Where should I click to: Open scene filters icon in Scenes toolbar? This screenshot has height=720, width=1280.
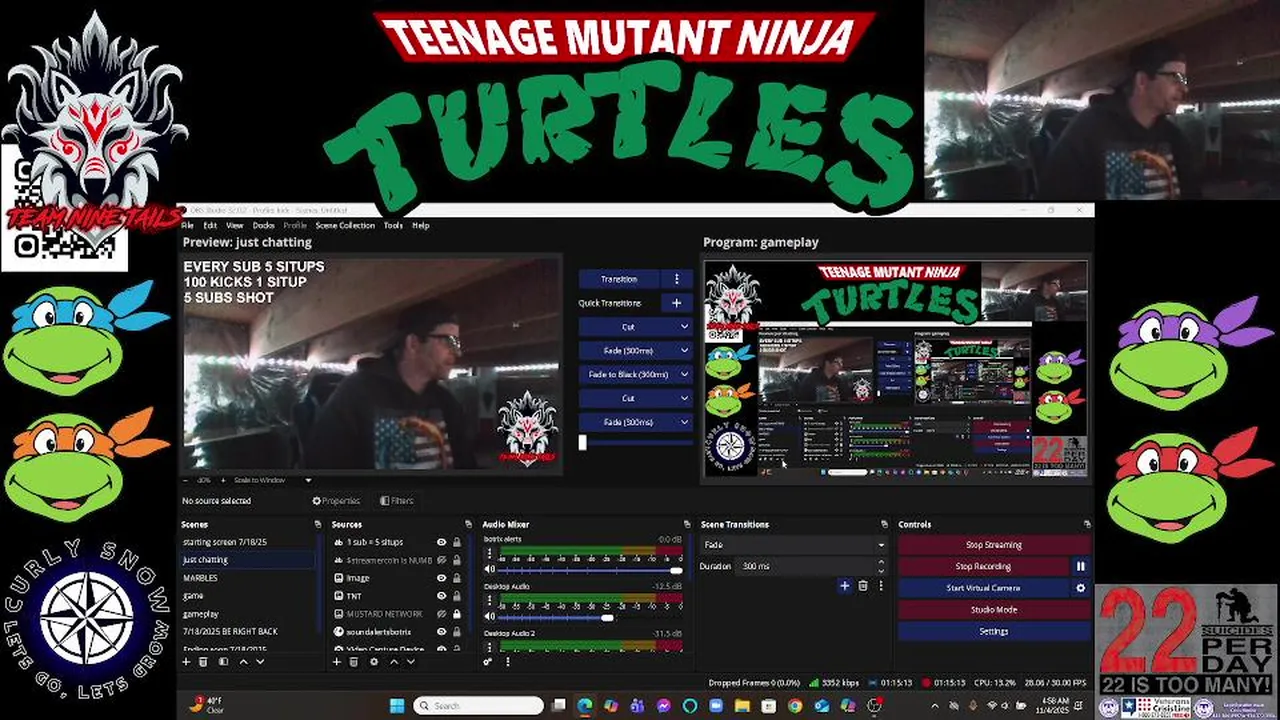223,662
